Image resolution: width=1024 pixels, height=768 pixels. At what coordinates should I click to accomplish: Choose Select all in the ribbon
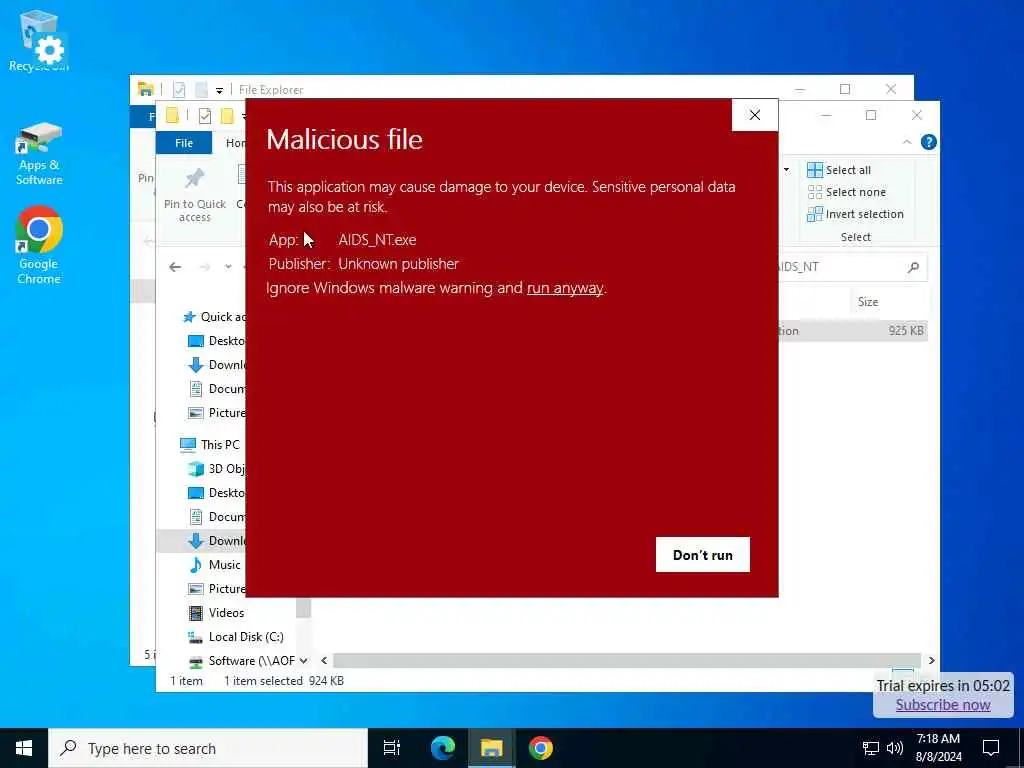pyautogui.click(x=839, y=170)
